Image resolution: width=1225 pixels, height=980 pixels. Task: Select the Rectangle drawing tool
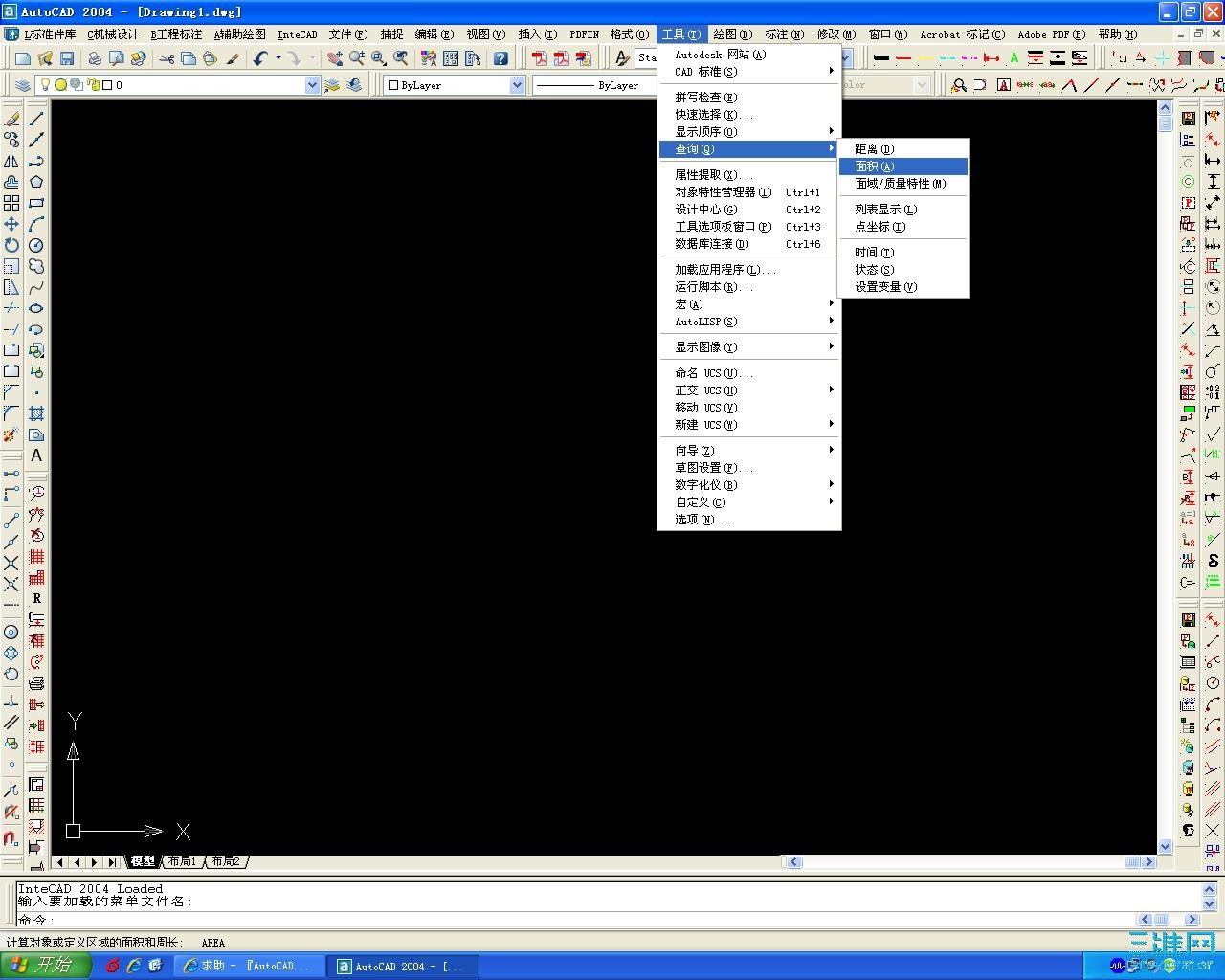36,203
